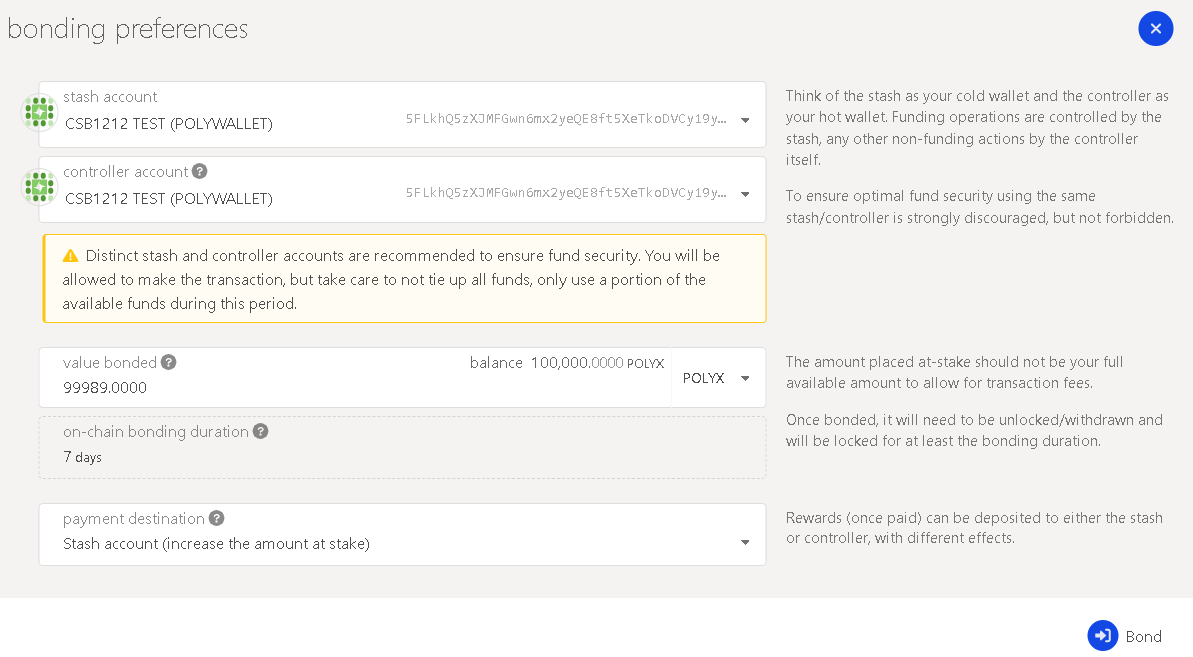Expand the stash account dropdown arrow
The height and width of the screenshot is (657, 1193).
click(x=746, y=120)
